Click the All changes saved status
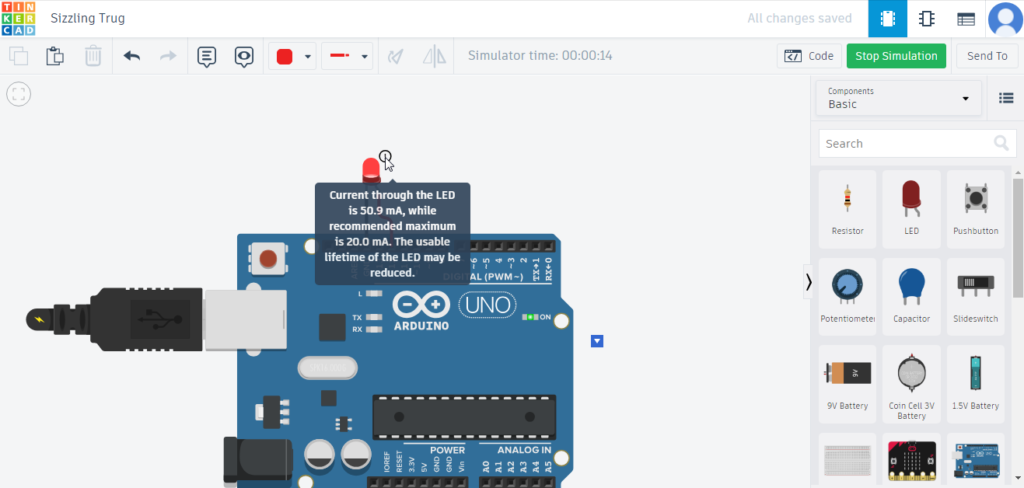Screen dimensions: 1024x488 coord(799,18)
